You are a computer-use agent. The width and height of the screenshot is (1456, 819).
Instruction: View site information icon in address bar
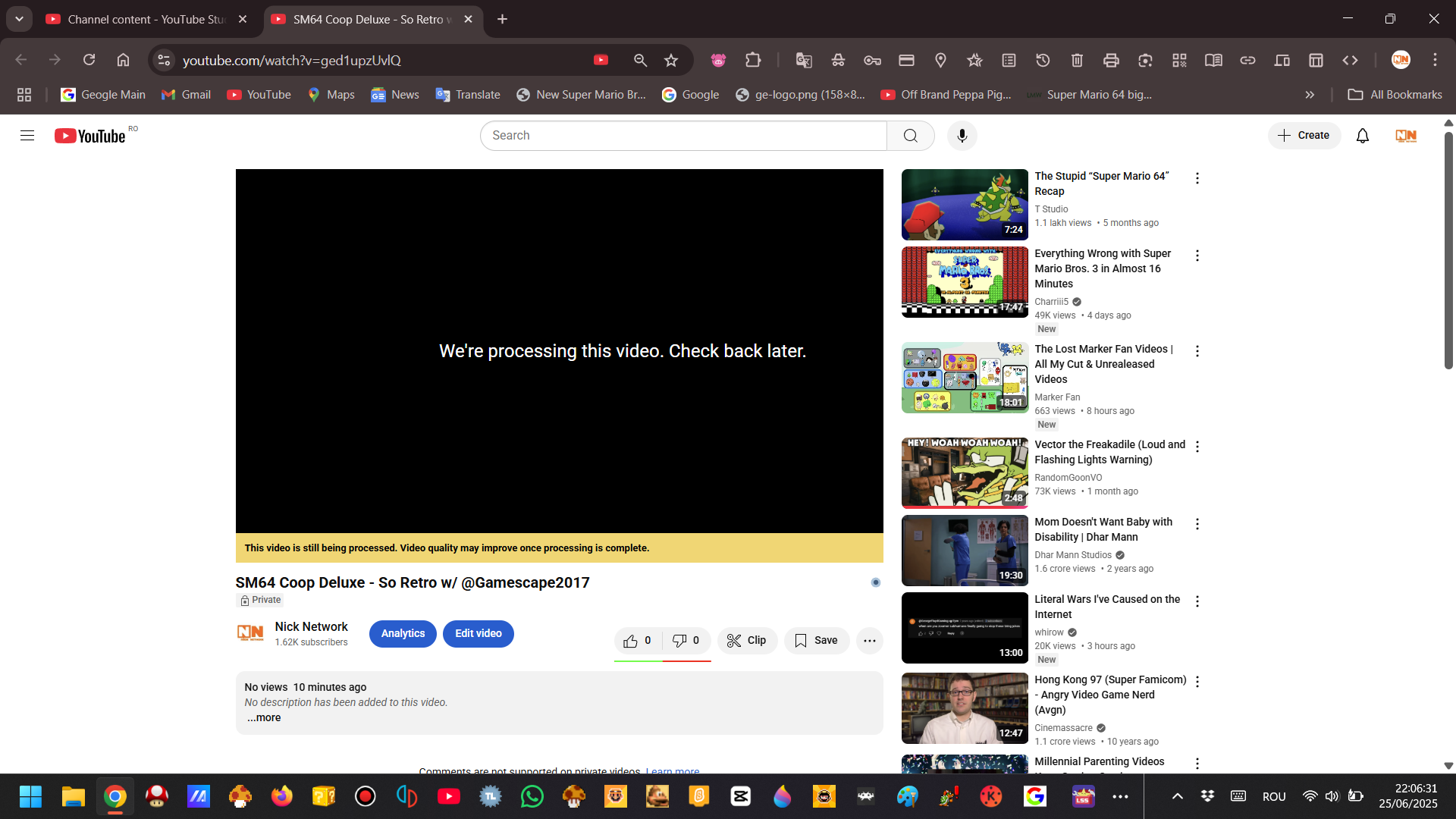pyautogui.click(x=164, y=60)
